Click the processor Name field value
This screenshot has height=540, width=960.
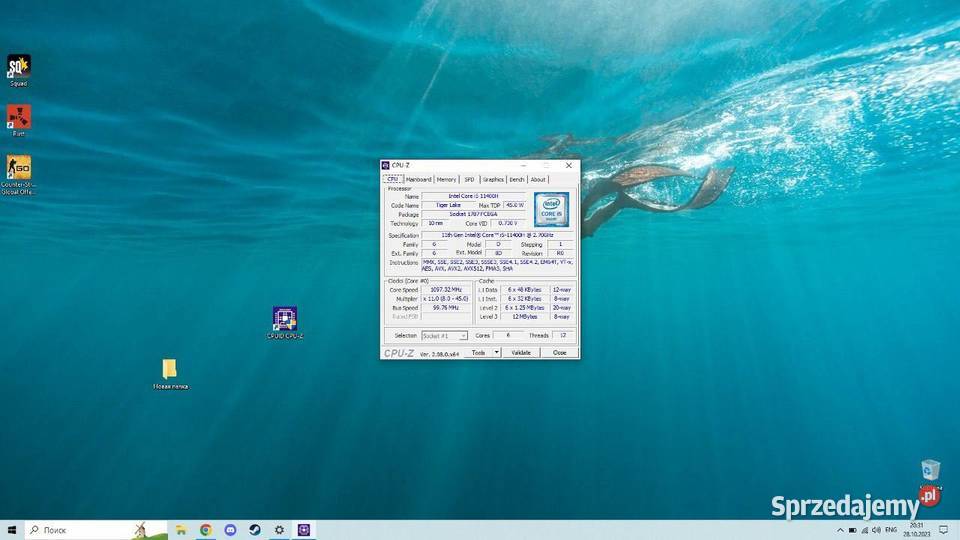pos(473,196)
